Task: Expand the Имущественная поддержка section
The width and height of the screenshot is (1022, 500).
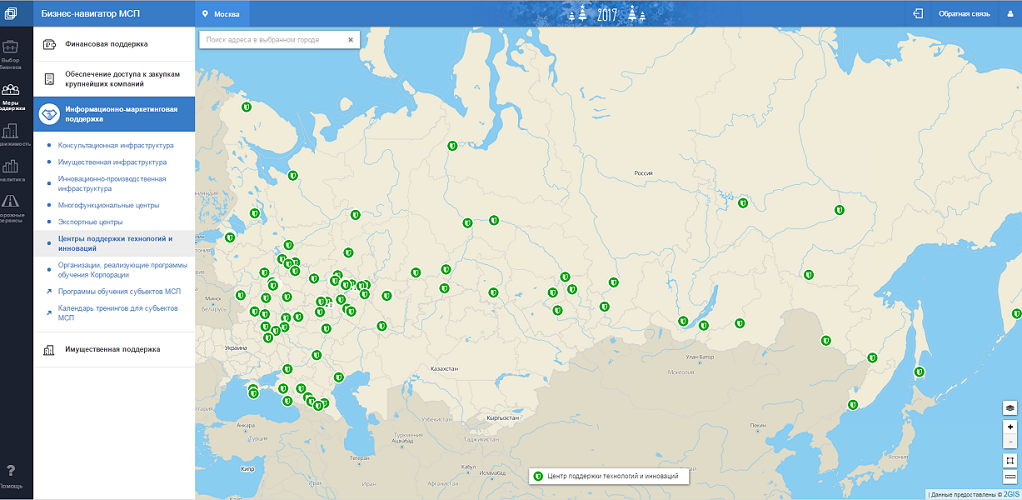Action: [112, 349]
